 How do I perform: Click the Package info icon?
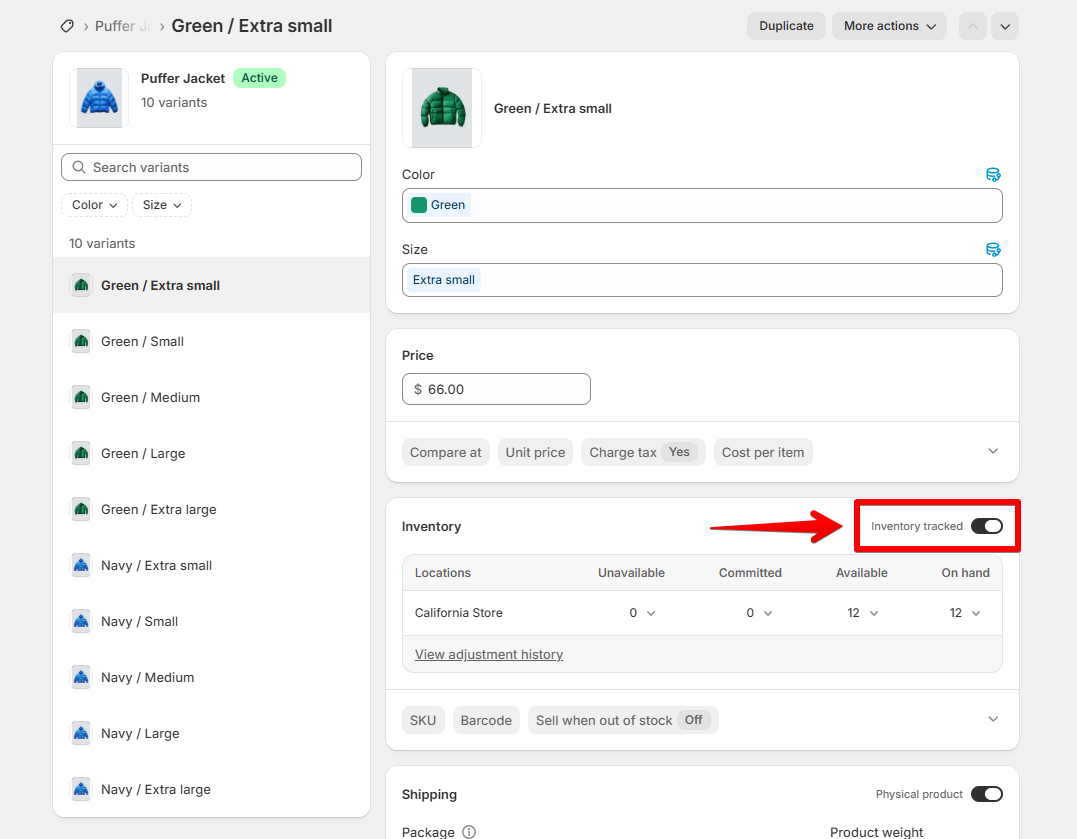(x=469, y=832)
